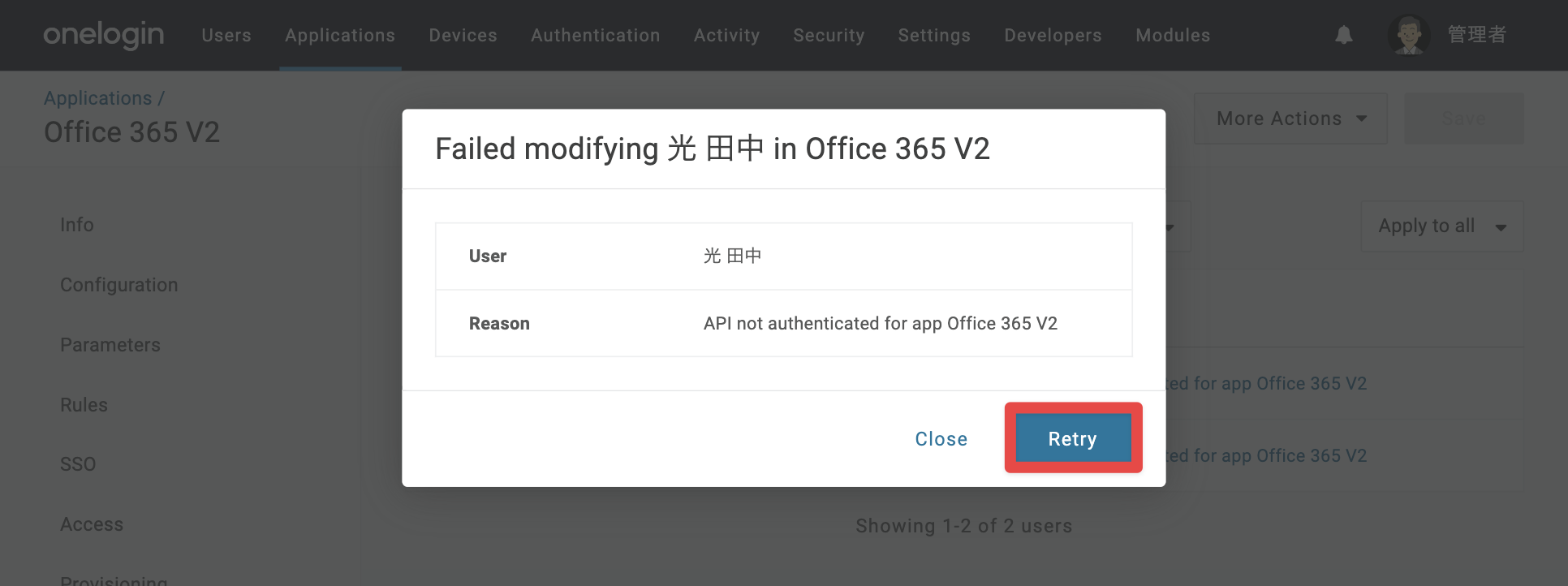Open the Security menu
The height and width of the screenshot is (586, 1568).
(x=829, y=36)
